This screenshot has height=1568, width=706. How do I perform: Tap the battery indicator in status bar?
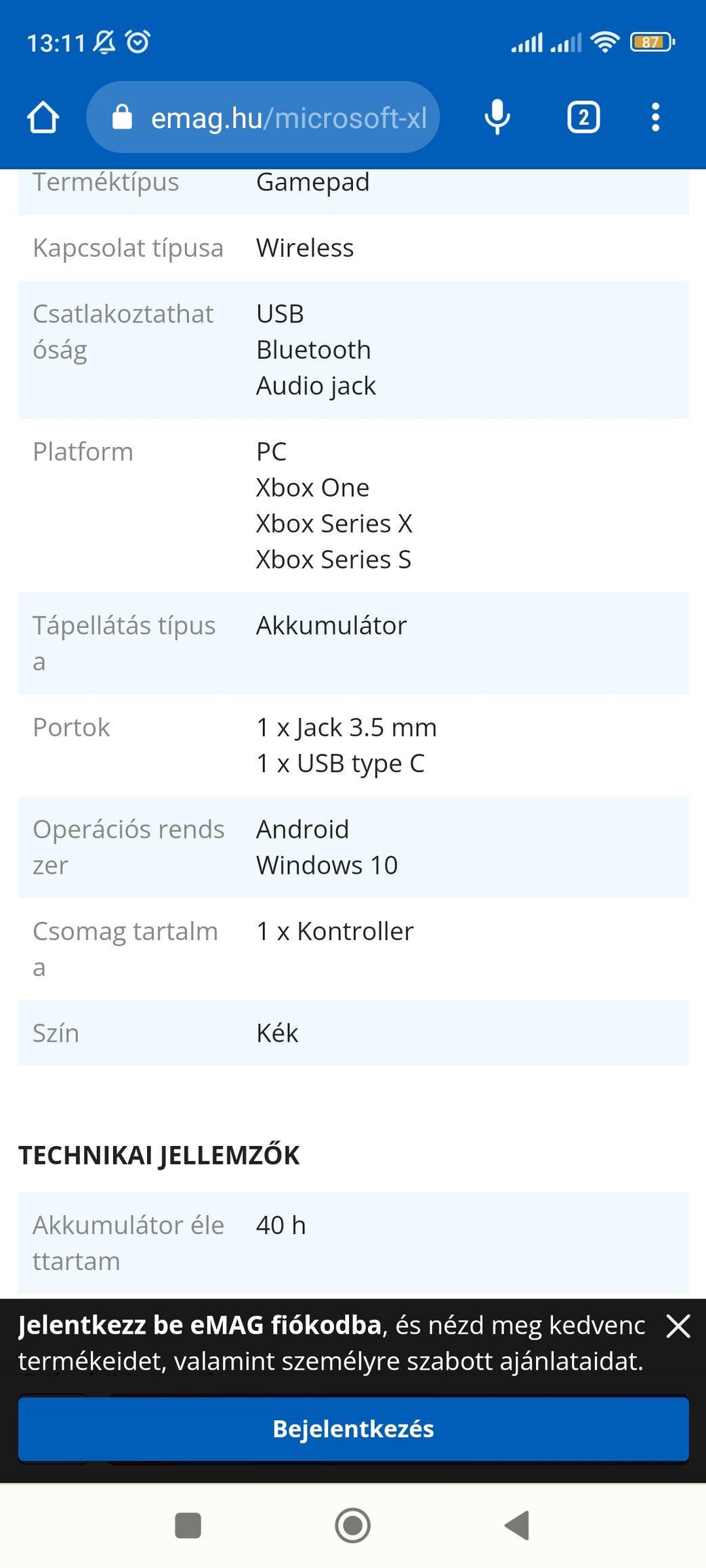pos(652,42)
